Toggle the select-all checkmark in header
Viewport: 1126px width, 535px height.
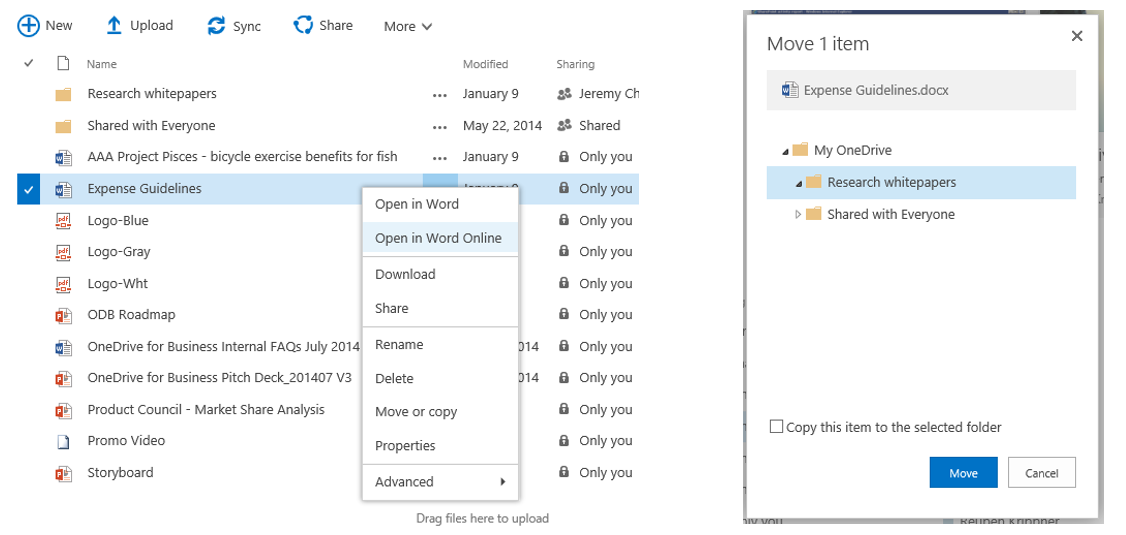point(29,64)
